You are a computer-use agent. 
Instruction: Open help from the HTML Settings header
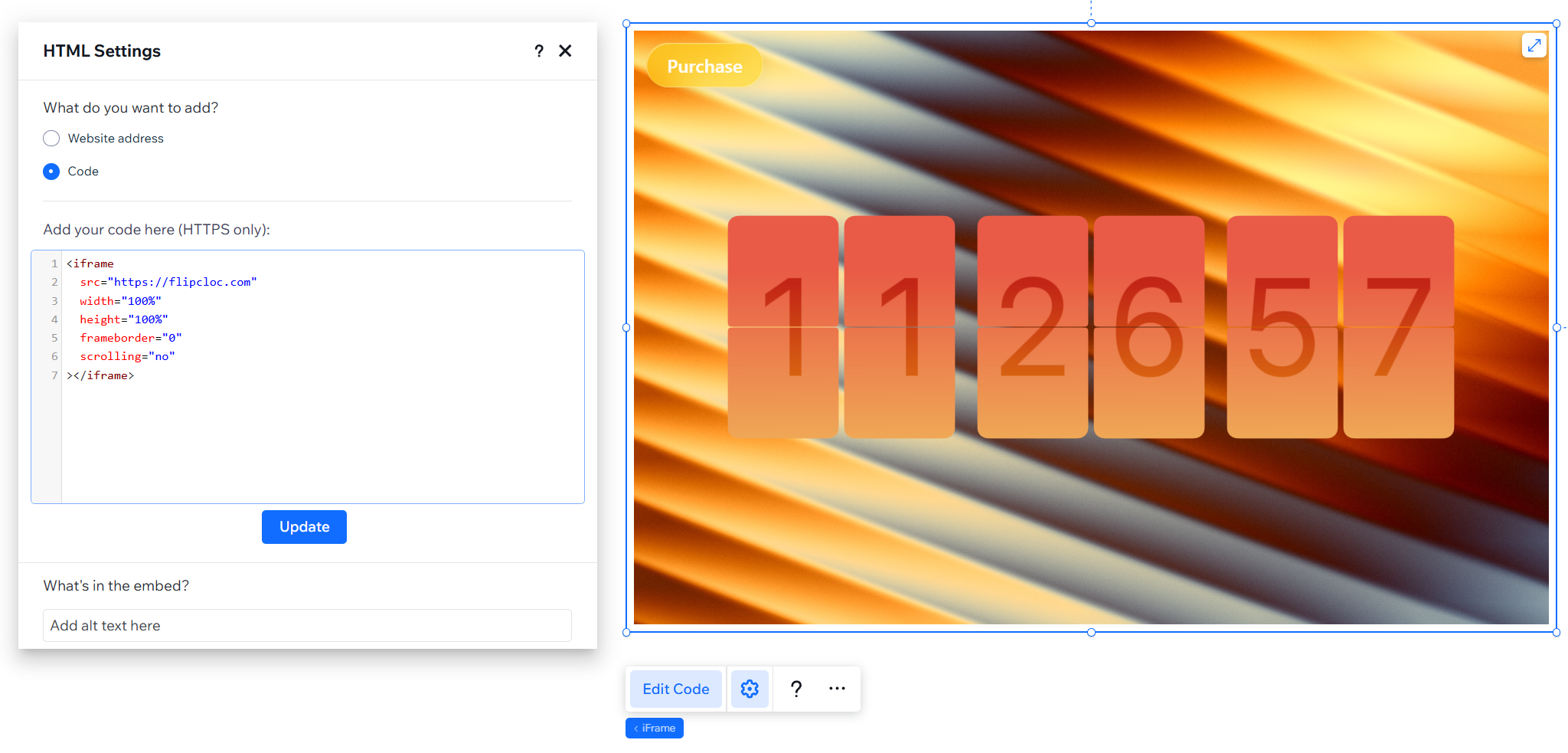click(539, 51)
